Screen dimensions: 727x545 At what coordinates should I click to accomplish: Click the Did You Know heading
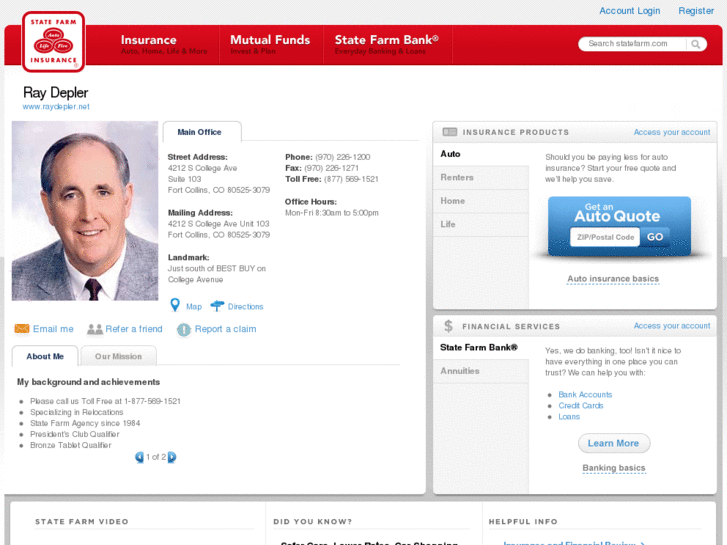pyautogui.click(x=312, y=522)
